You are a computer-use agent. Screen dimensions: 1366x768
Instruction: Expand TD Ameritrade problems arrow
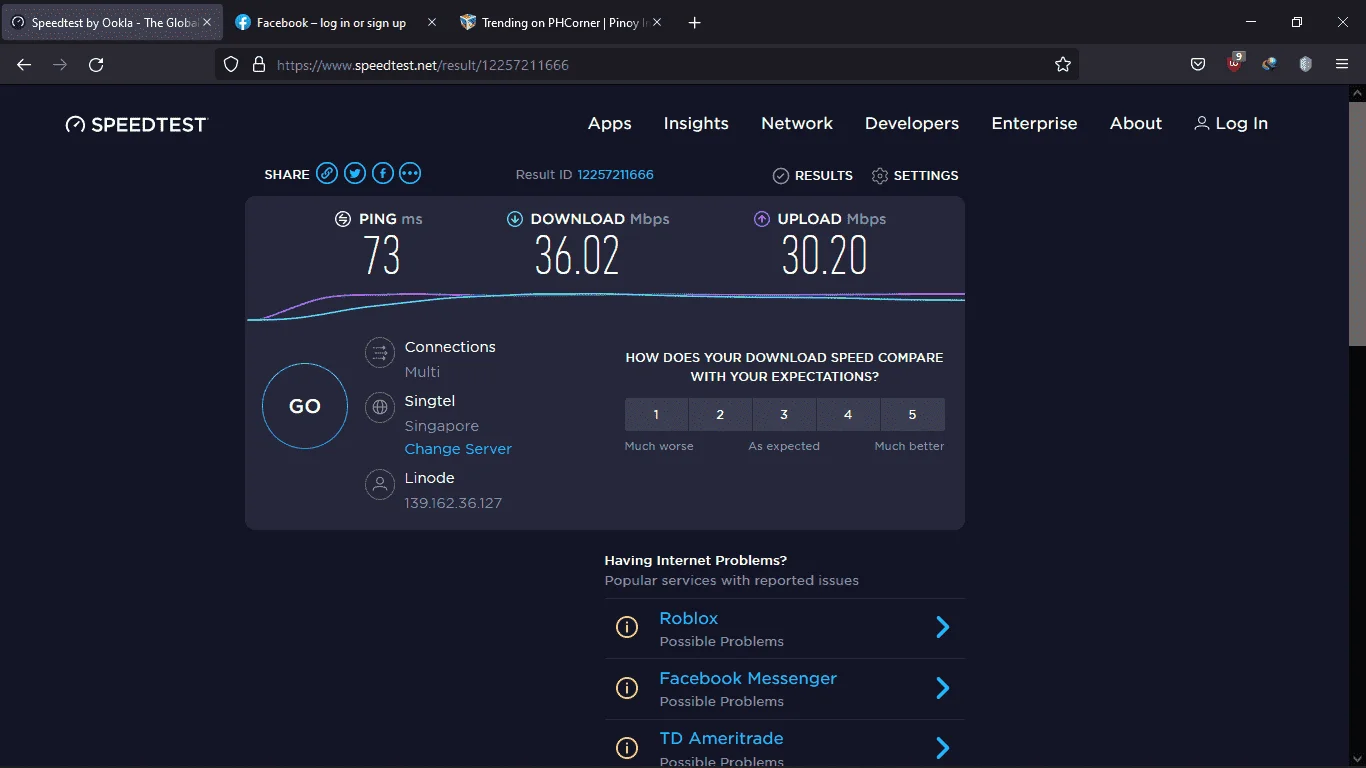[942, 748]
